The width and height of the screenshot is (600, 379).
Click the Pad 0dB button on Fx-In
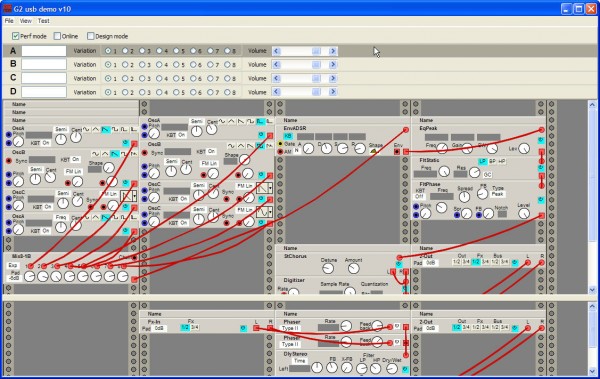[x=159, y=328]
